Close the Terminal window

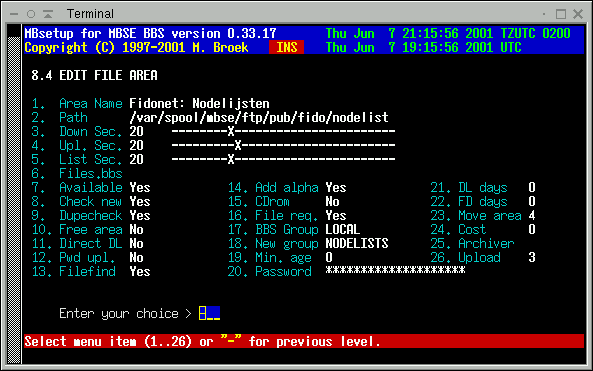(x=578, y=14)
